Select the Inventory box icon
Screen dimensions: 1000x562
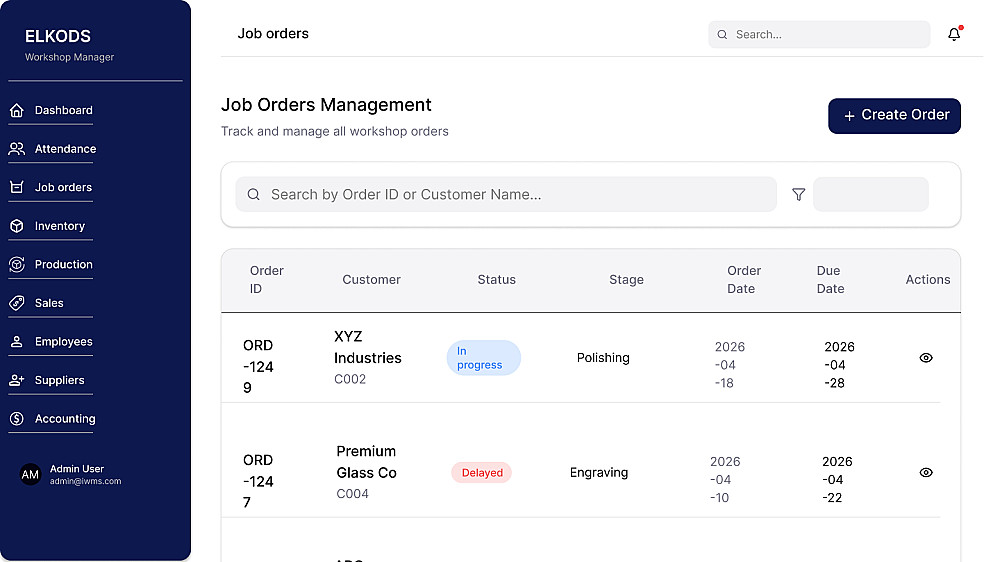coord(16,226)
